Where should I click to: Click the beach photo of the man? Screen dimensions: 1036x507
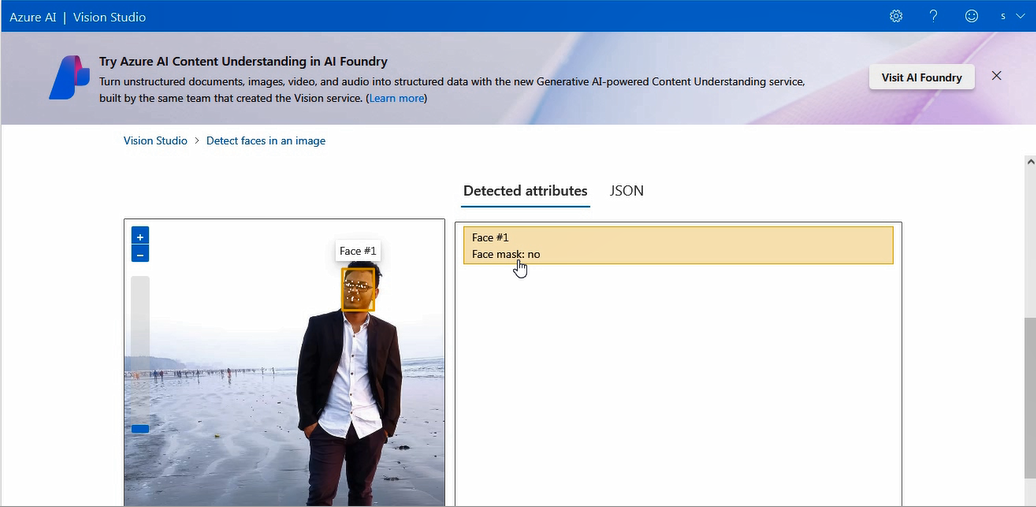(284, 362)
